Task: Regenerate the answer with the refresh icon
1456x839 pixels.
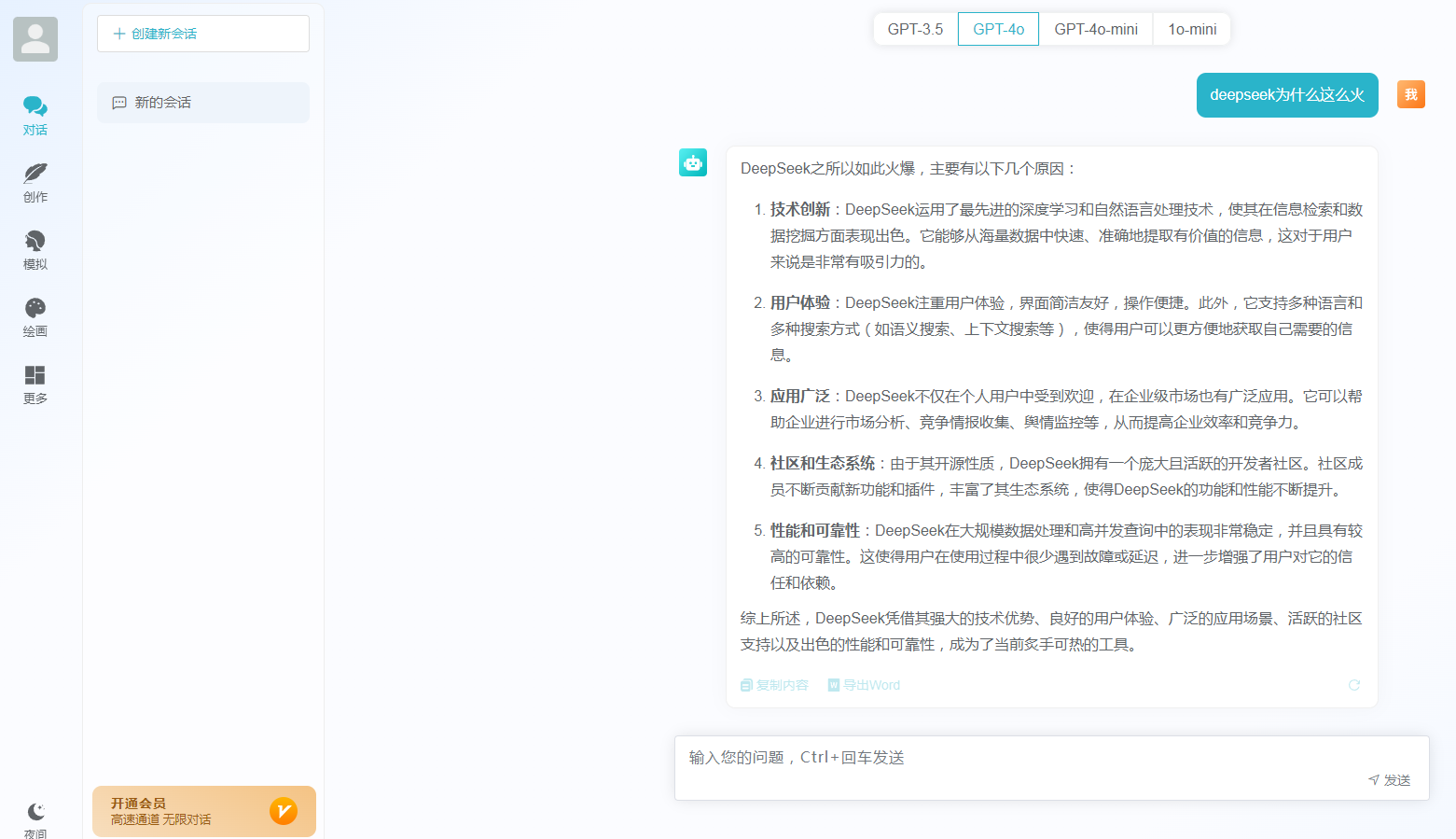Action: (x=1354, y=685)
